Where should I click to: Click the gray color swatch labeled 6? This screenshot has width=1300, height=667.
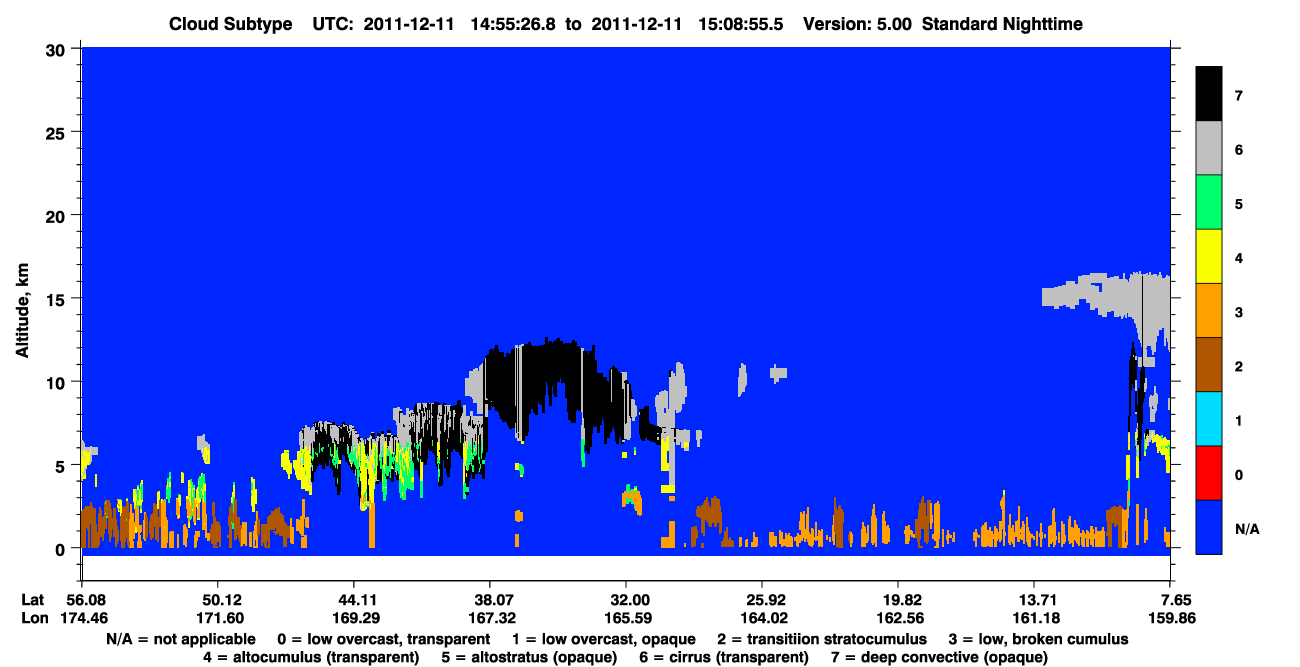click(1209, 149)
